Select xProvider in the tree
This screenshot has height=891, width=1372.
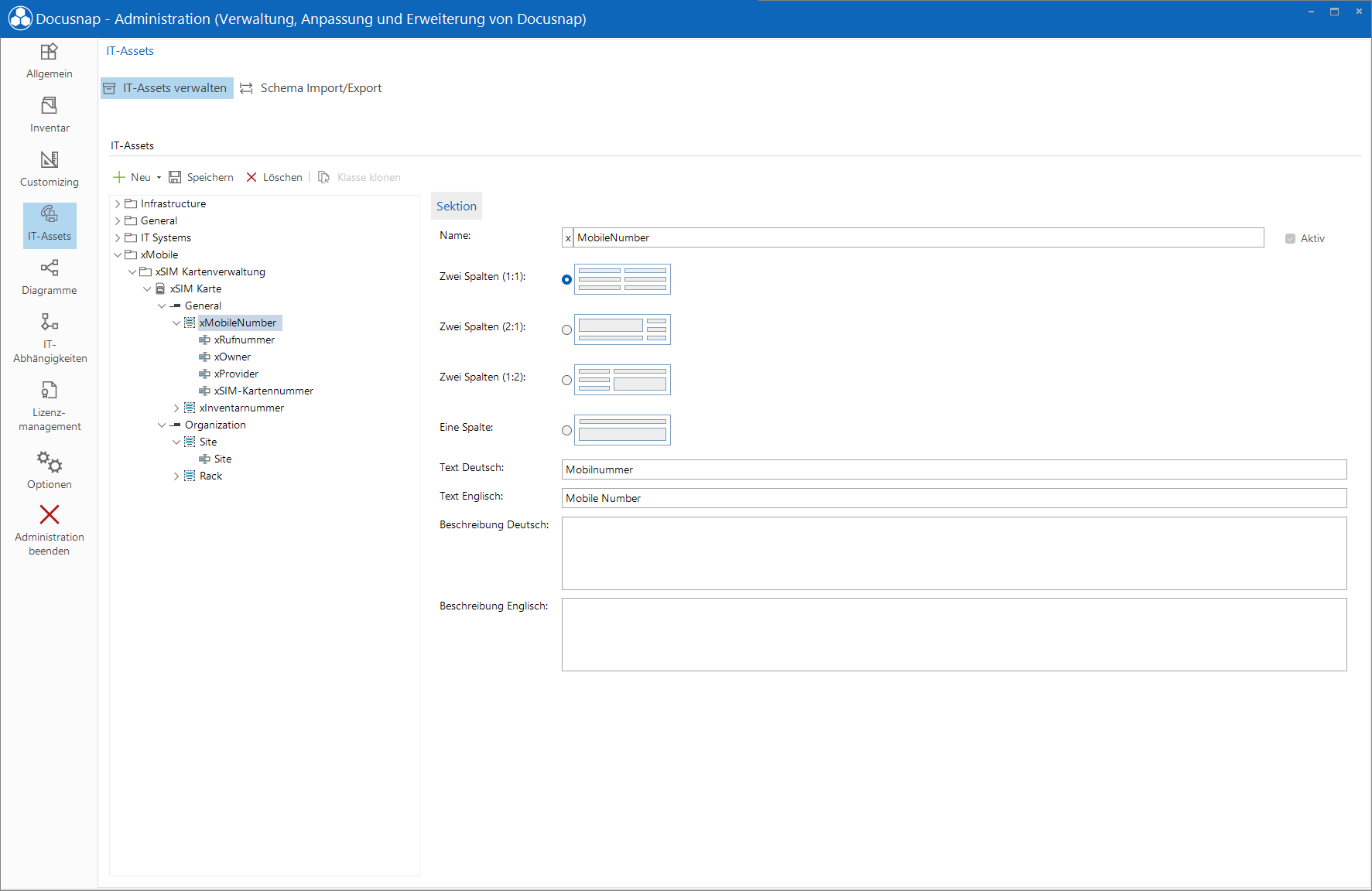(236, 374)
